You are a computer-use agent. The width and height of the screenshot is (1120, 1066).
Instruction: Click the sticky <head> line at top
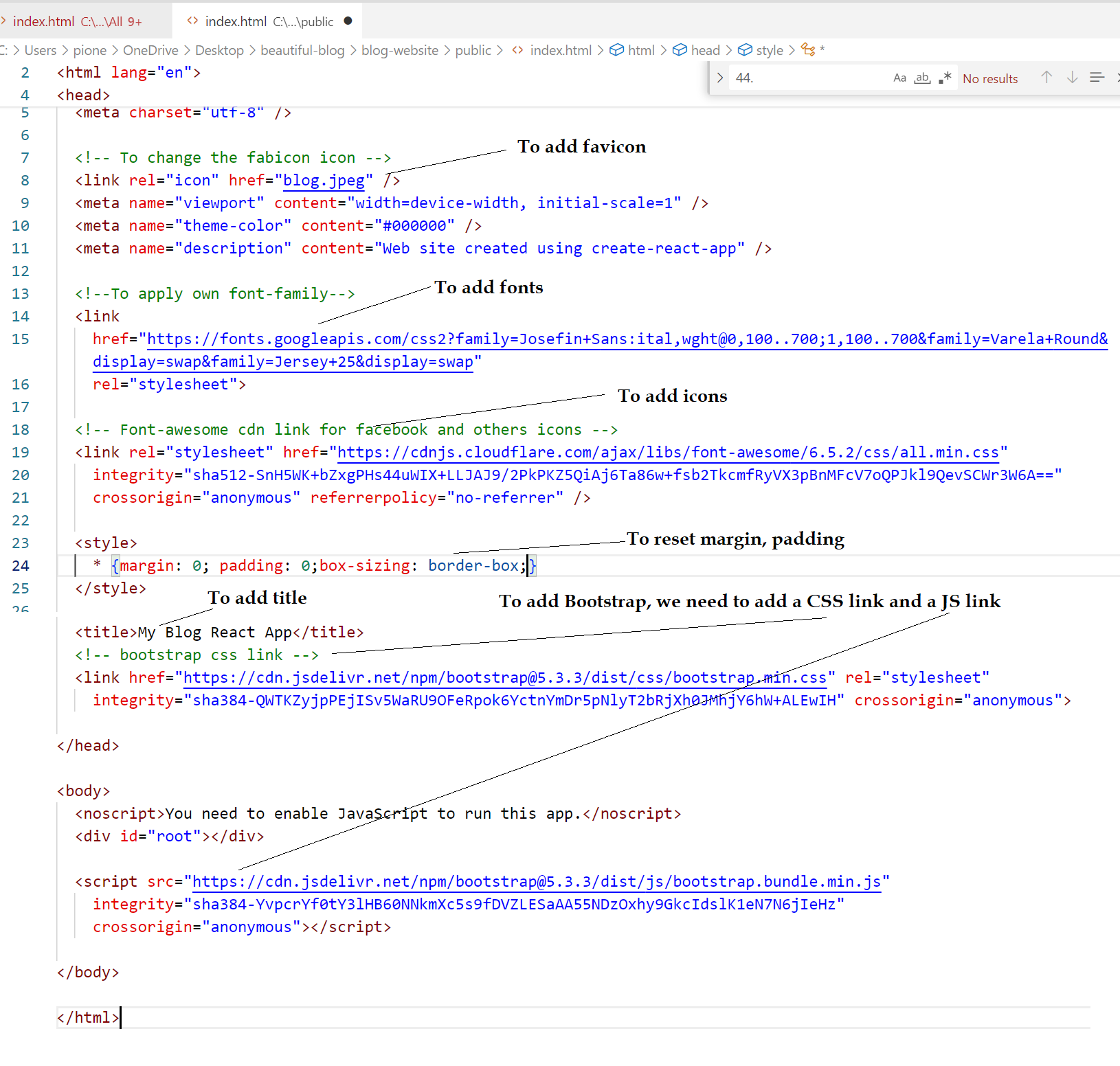click(x=83, y=95)
